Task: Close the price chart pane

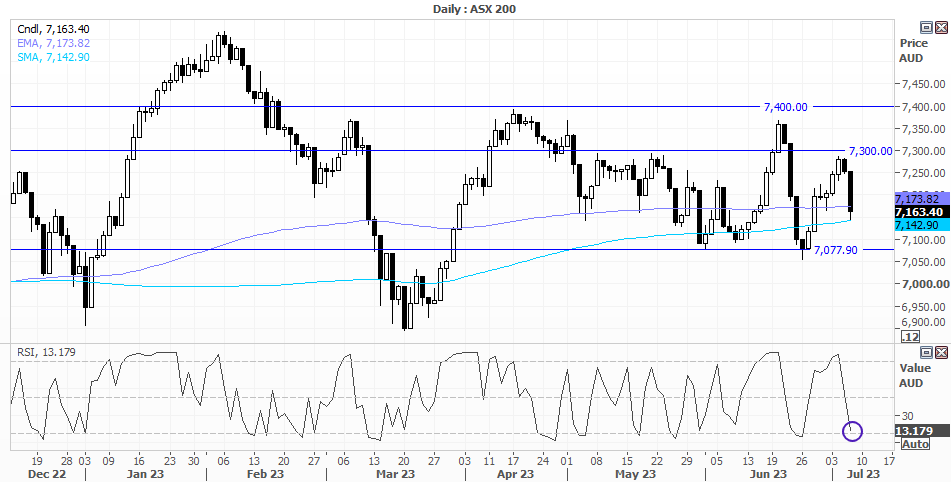Action: (x=941, y=27)
